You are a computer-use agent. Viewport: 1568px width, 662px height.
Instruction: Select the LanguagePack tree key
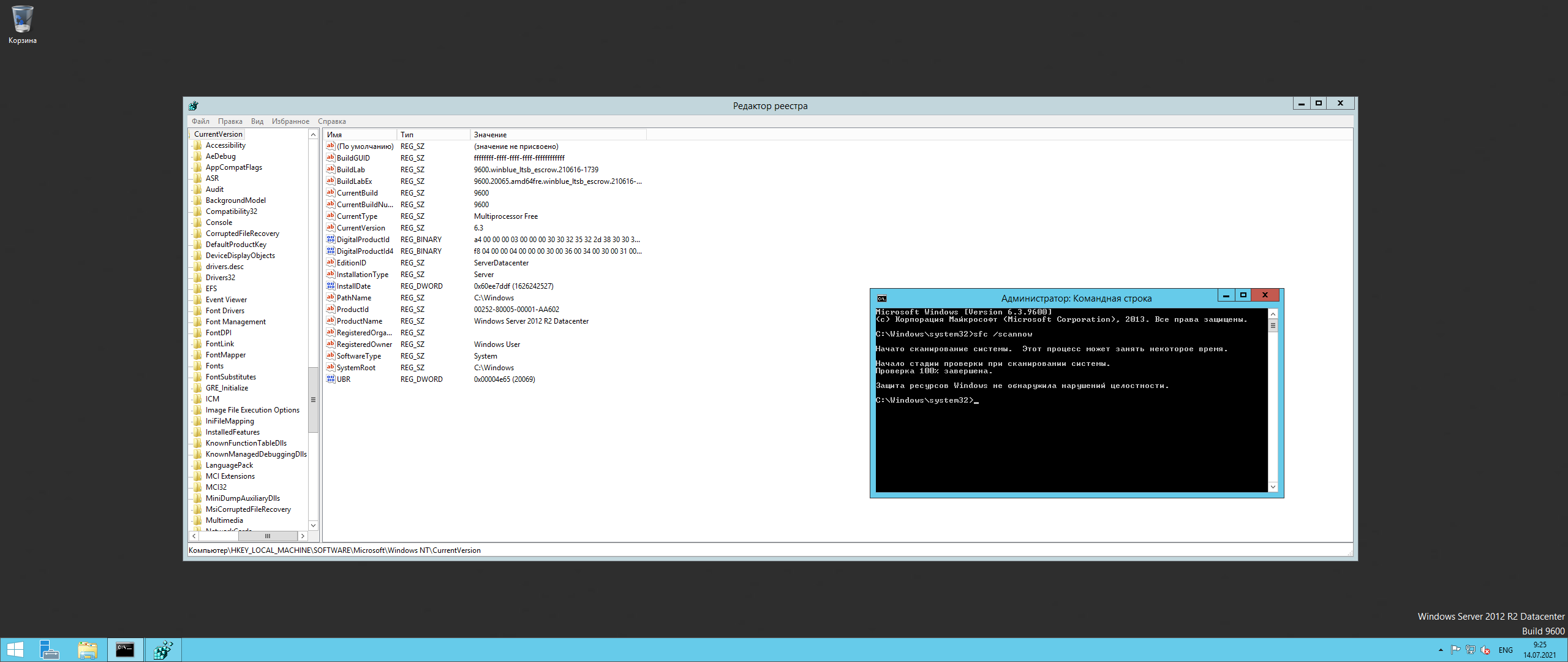click(229, 465)
